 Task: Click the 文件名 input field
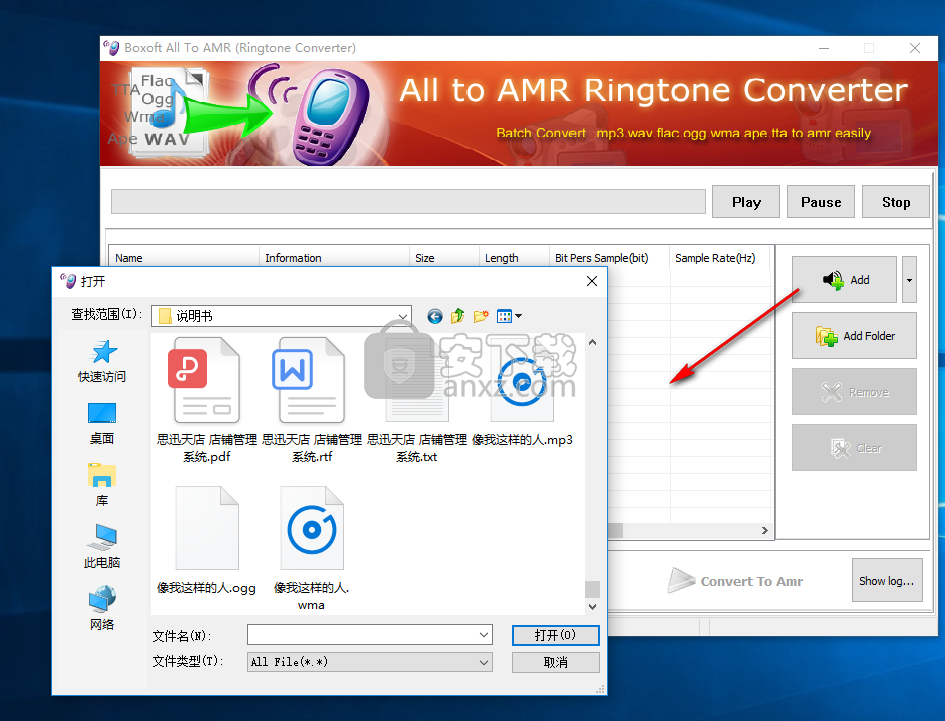(x=369, y=635)
